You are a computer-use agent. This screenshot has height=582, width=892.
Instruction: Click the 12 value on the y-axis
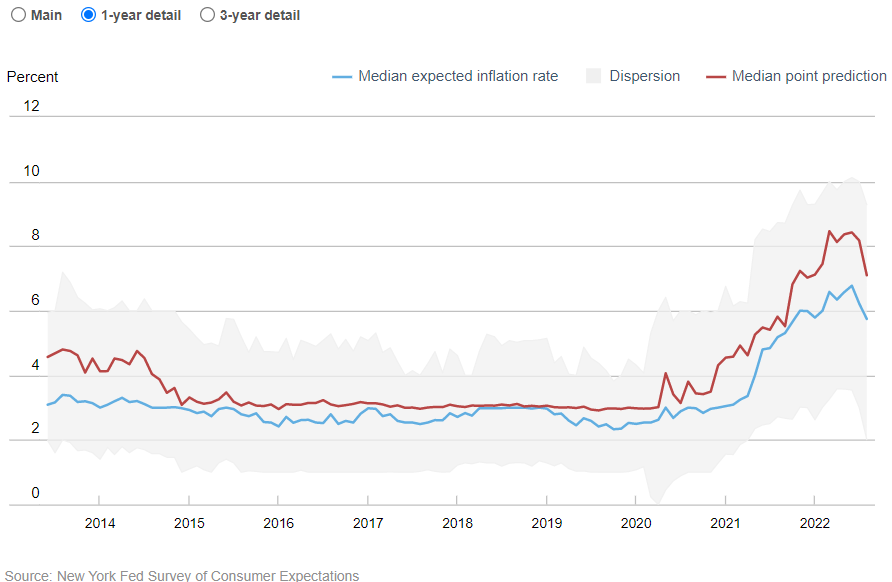31,106
